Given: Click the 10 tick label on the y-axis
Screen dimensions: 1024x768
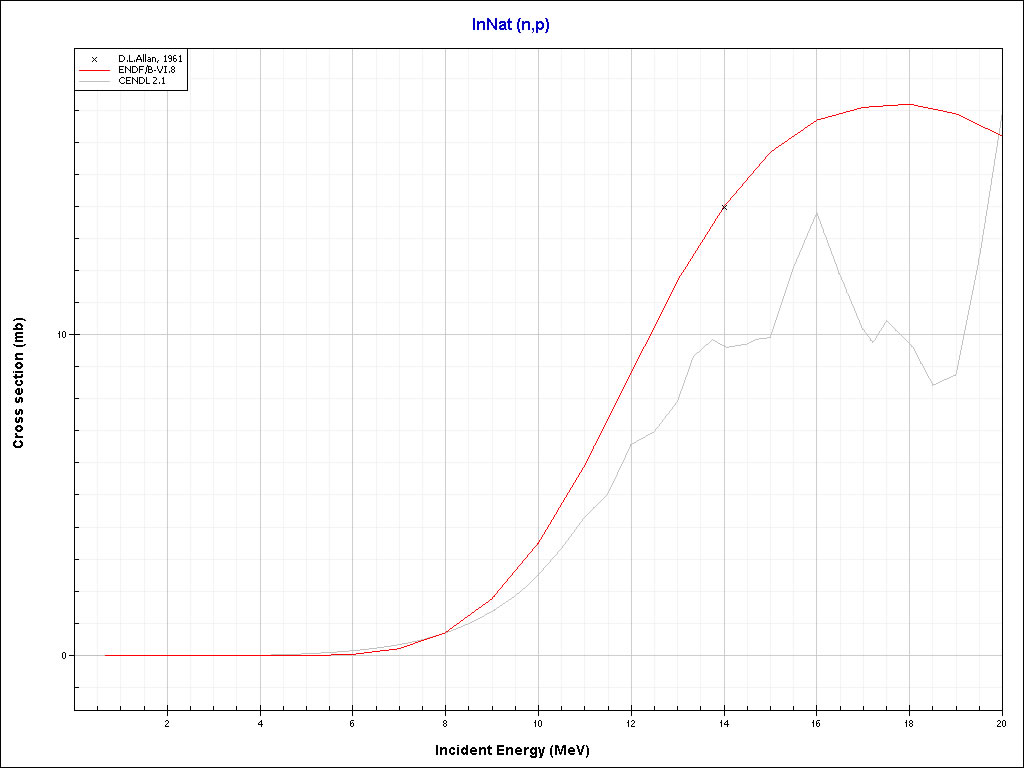Looking at the screenshot, I should (x=61, y=334).
